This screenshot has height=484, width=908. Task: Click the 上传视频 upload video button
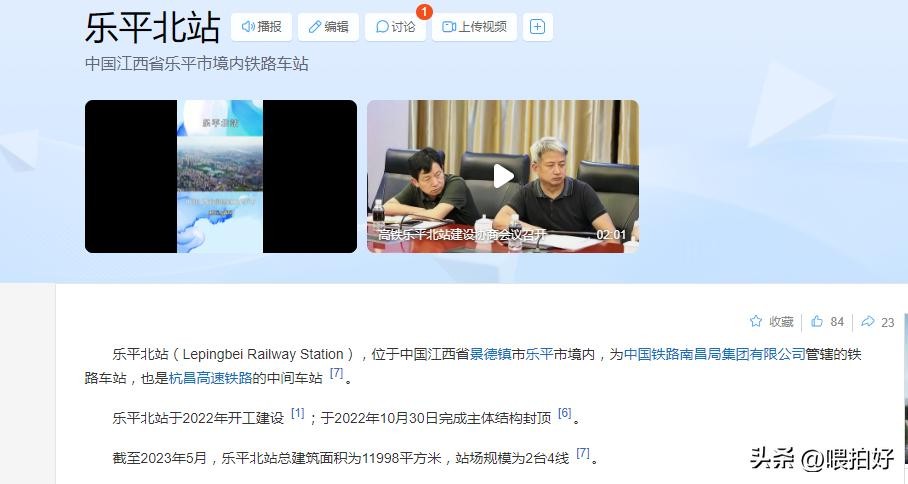point(474,27)
